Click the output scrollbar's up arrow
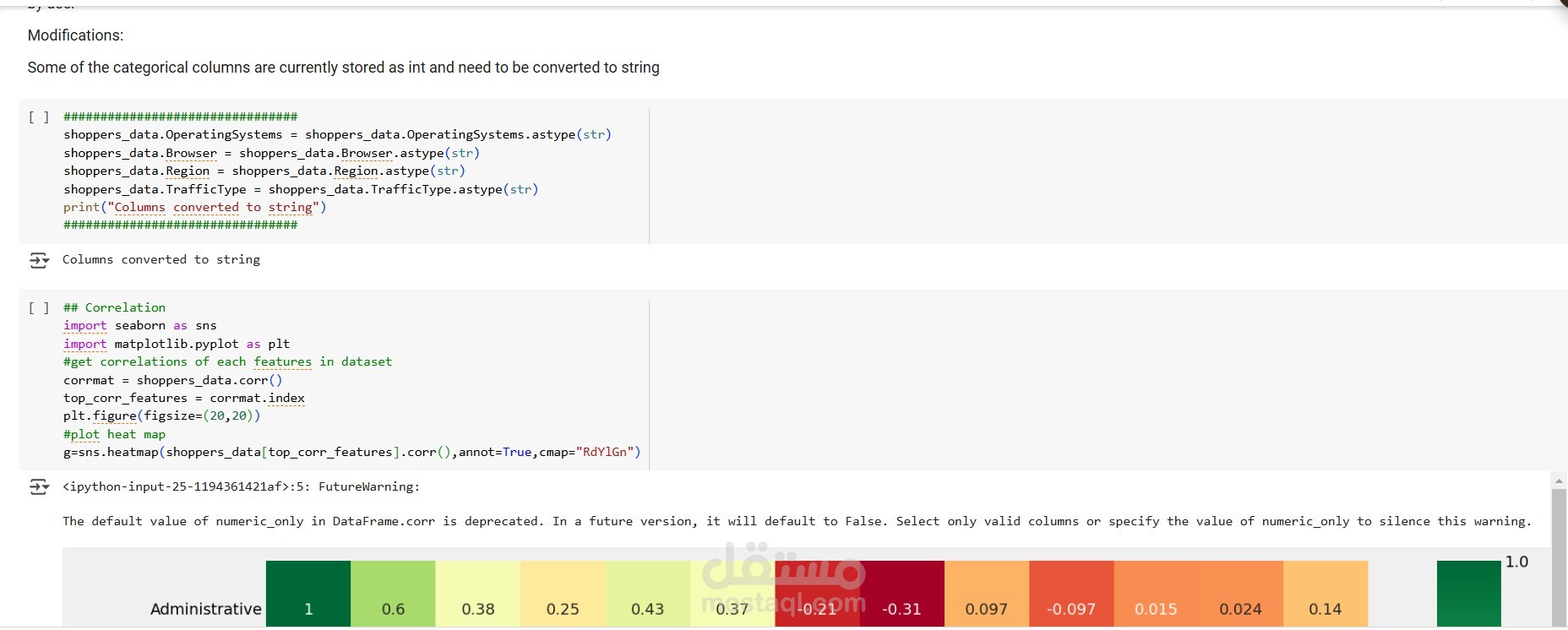Image resolution: width=1568 pixels, height=630 pixels. pyautogui.click(x=1559, y=481)
